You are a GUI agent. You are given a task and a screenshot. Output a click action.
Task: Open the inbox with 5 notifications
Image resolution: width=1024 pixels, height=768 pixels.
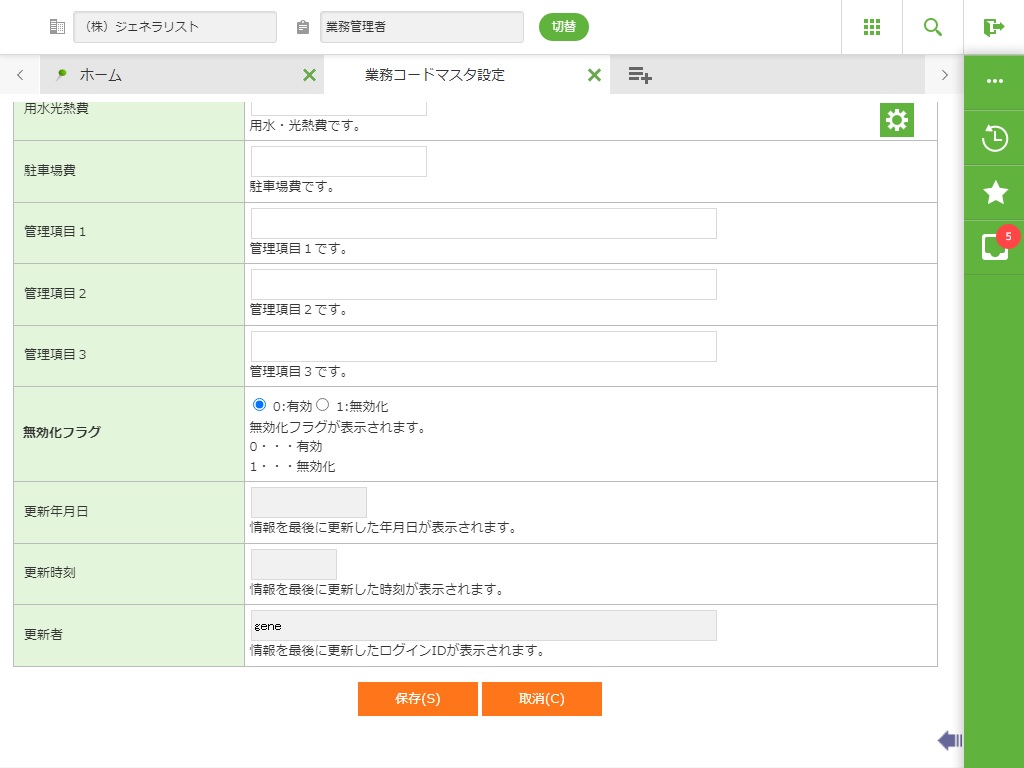point(994,246)
